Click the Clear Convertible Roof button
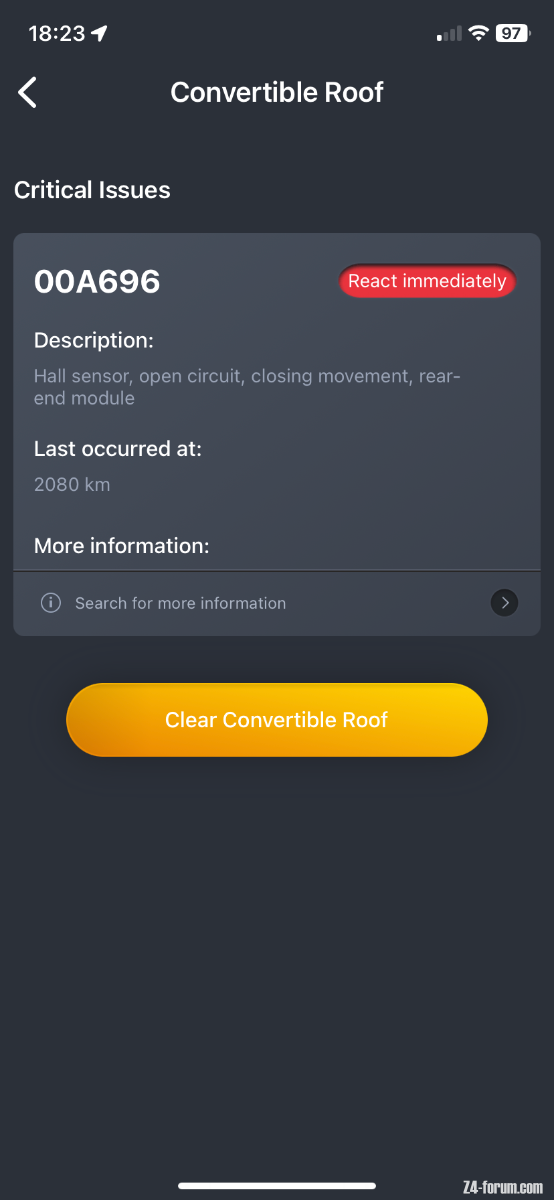 (x=277, y=720)
